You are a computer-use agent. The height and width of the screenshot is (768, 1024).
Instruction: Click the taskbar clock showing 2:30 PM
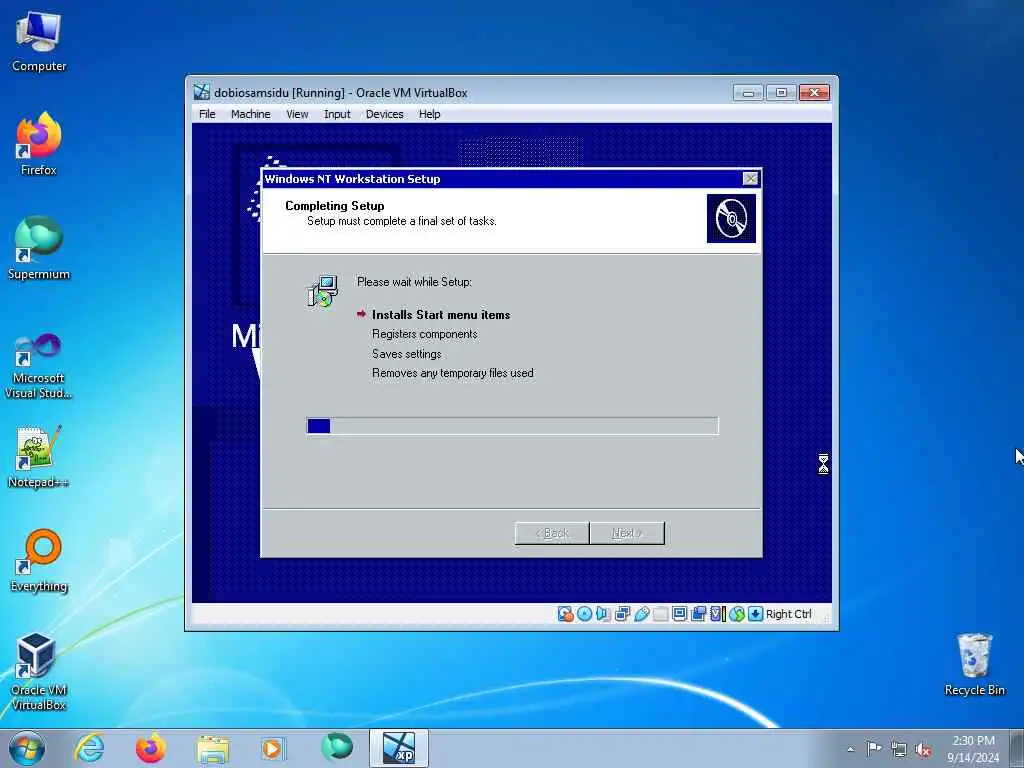[973, 749]
